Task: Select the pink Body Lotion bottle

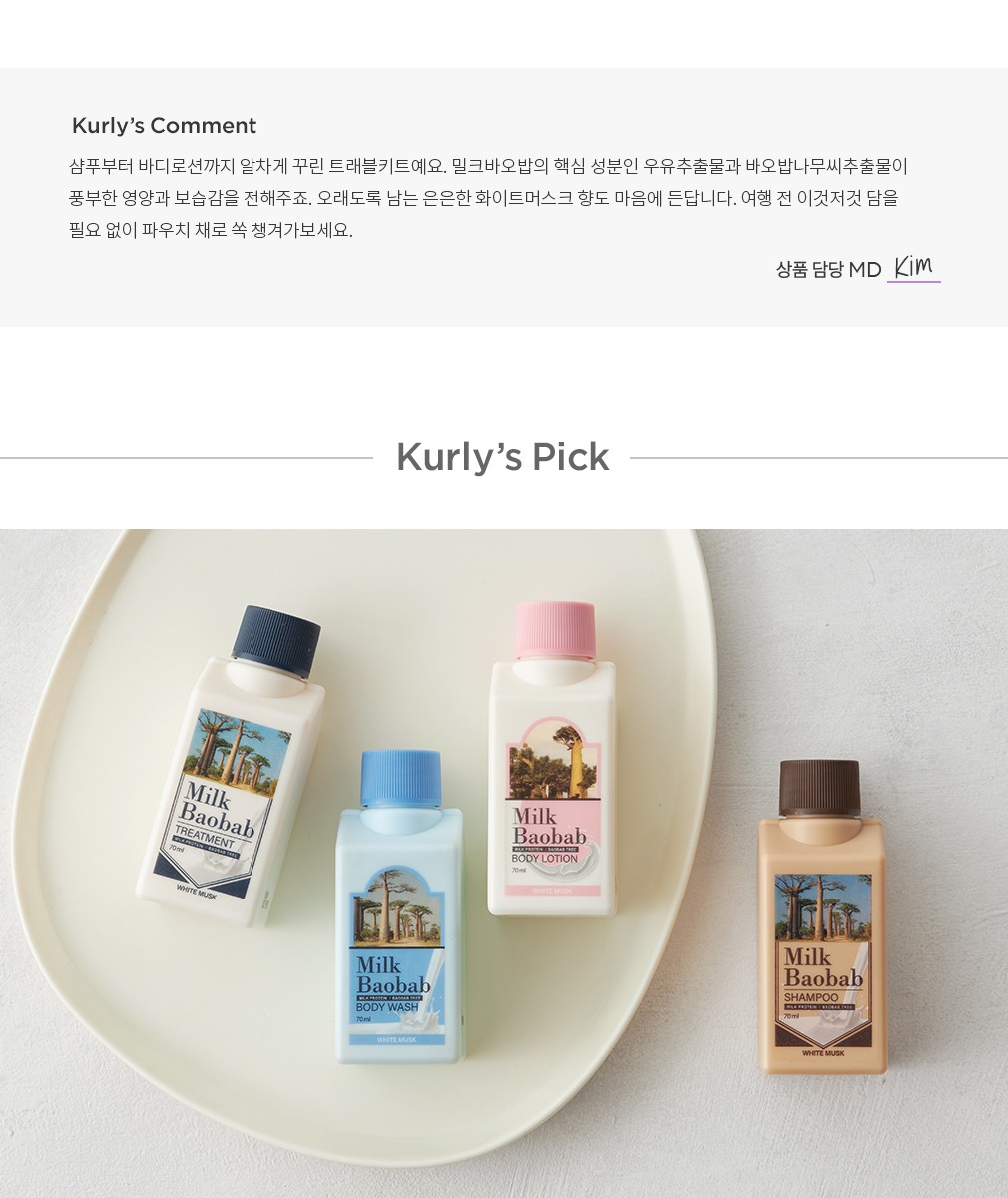Action: coord(552,759)
